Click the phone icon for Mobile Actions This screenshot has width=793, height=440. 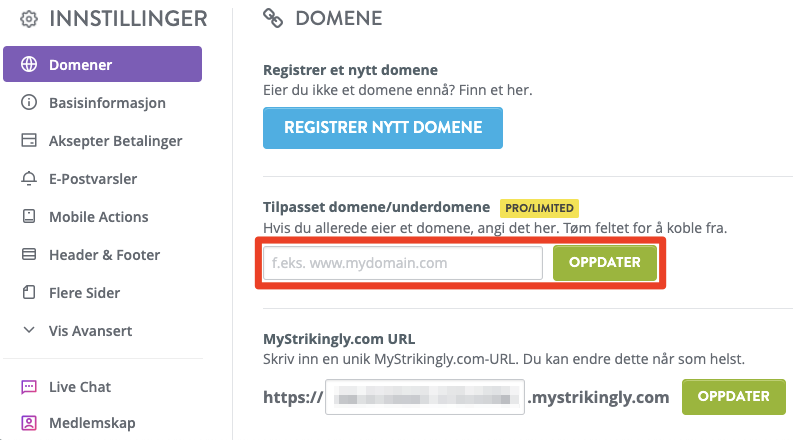click(x=29, y=216)
